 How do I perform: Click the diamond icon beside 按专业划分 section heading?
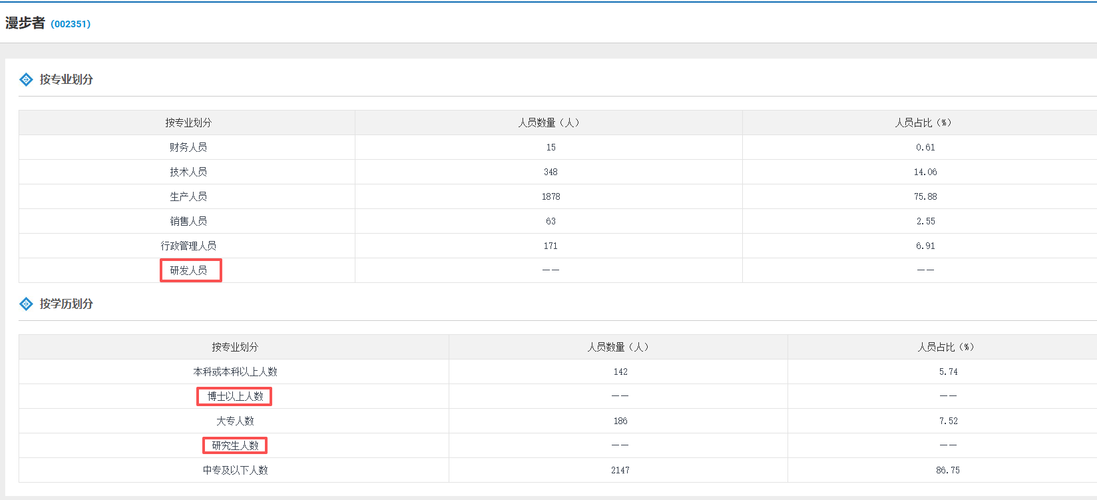click(26, 79)
